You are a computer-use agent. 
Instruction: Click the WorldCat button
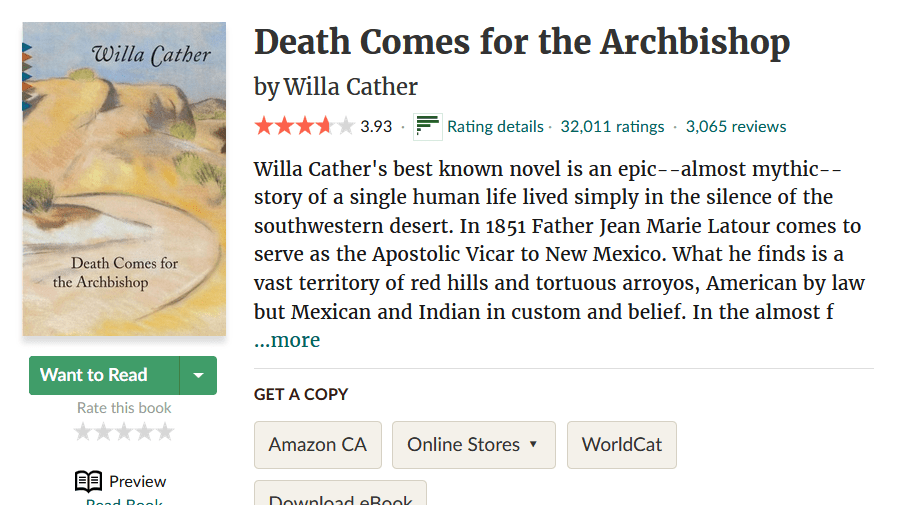click(x=621, y=445)
